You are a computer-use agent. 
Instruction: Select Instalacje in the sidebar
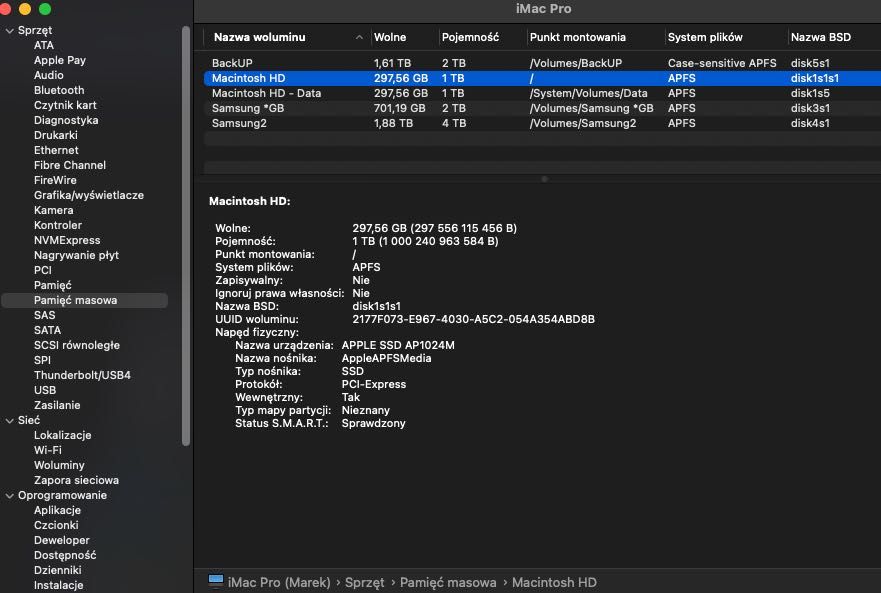pyautogui.click(x=58, y=585)
